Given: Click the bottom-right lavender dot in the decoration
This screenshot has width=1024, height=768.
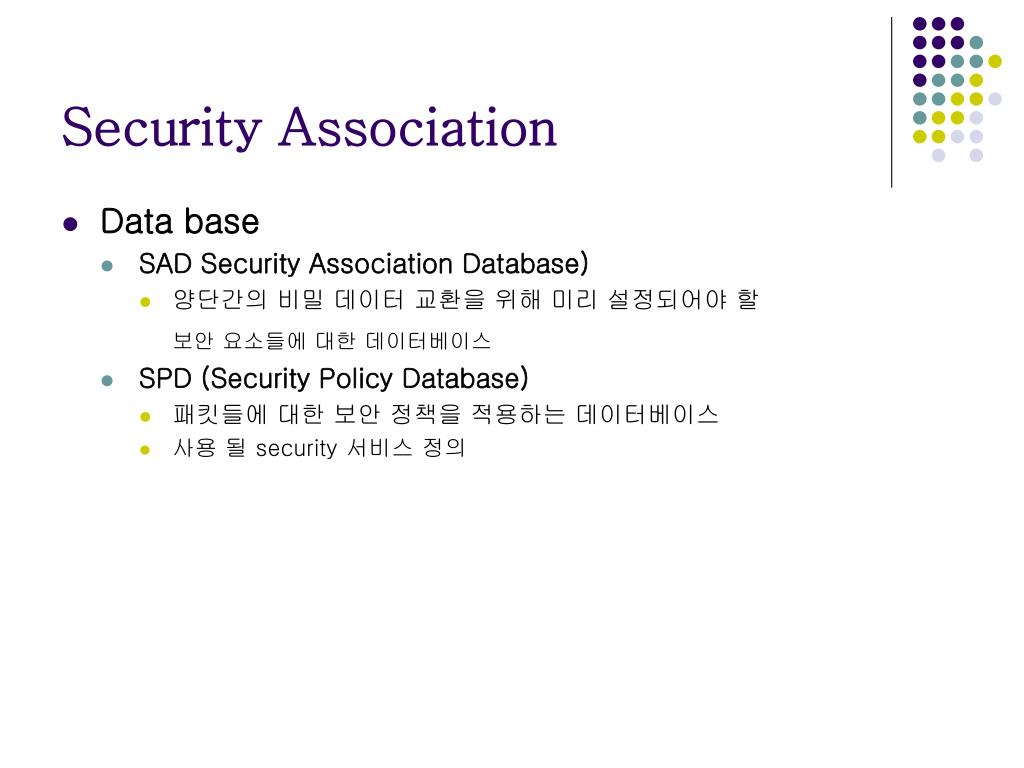Looking at the screenshot, I should pyautogui.click(x=976, y=155).
